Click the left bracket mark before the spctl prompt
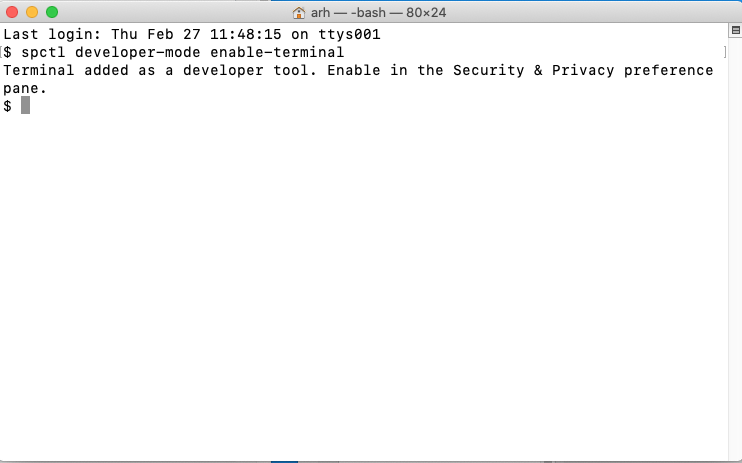 (1, 52)
